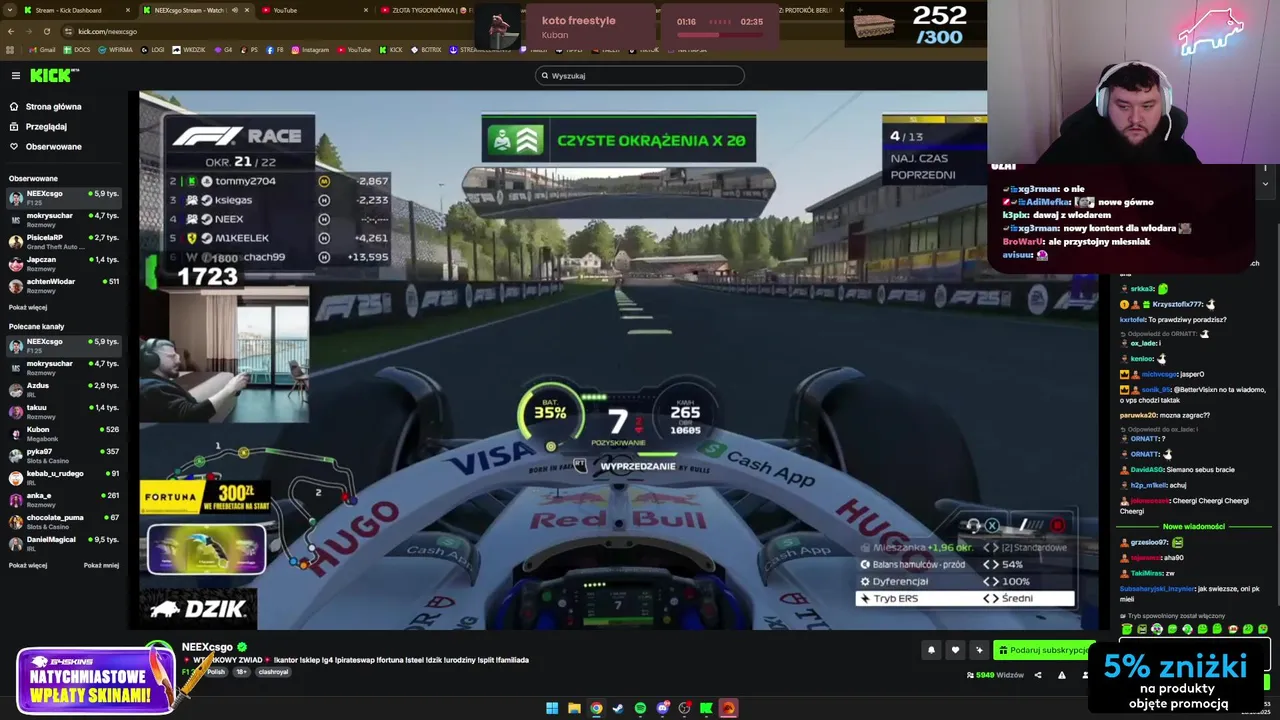
Task: Click the clashroyal stream tag
Action: pyautogui.click(x=273, y=672)
